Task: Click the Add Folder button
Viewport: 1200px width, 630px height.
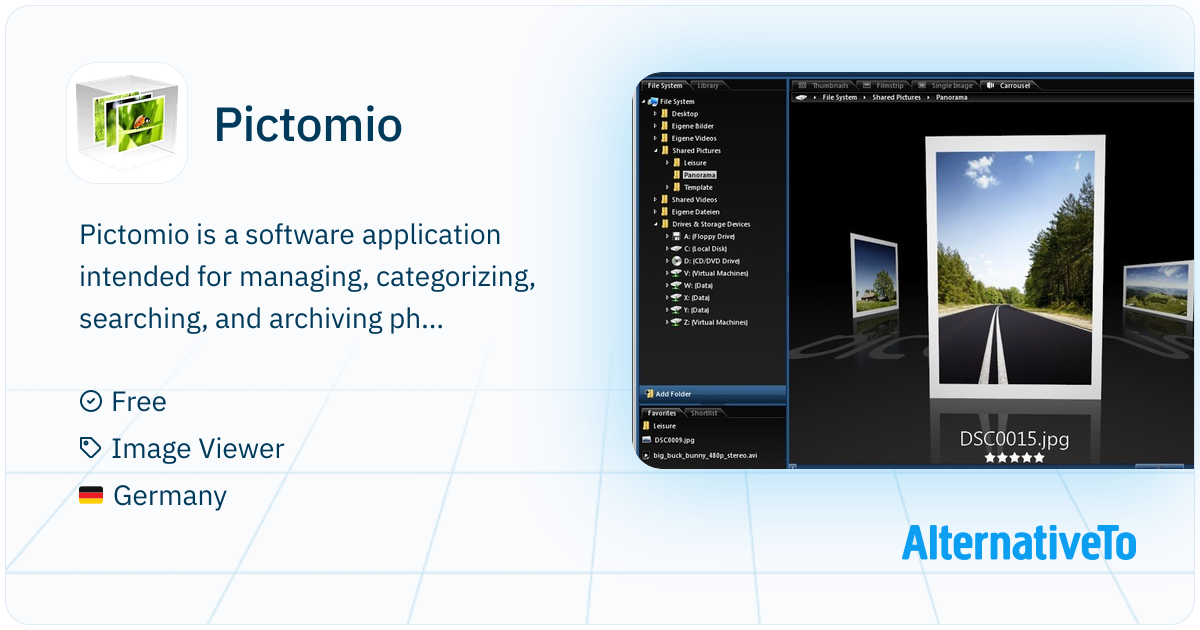Action: (712, 394)
